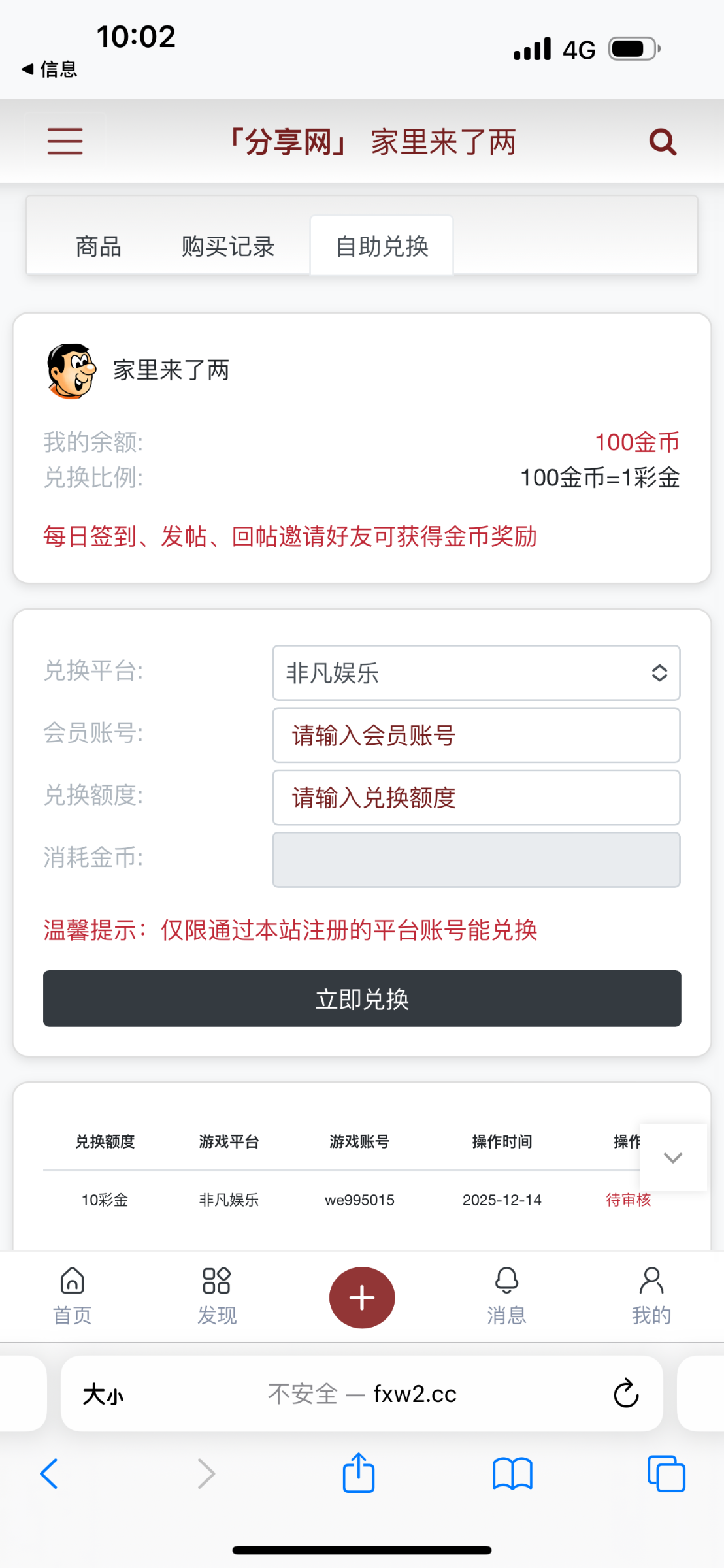Expand the chevron beside the table
This screenshot has height=1568, width=724.
coord(672,1158)
